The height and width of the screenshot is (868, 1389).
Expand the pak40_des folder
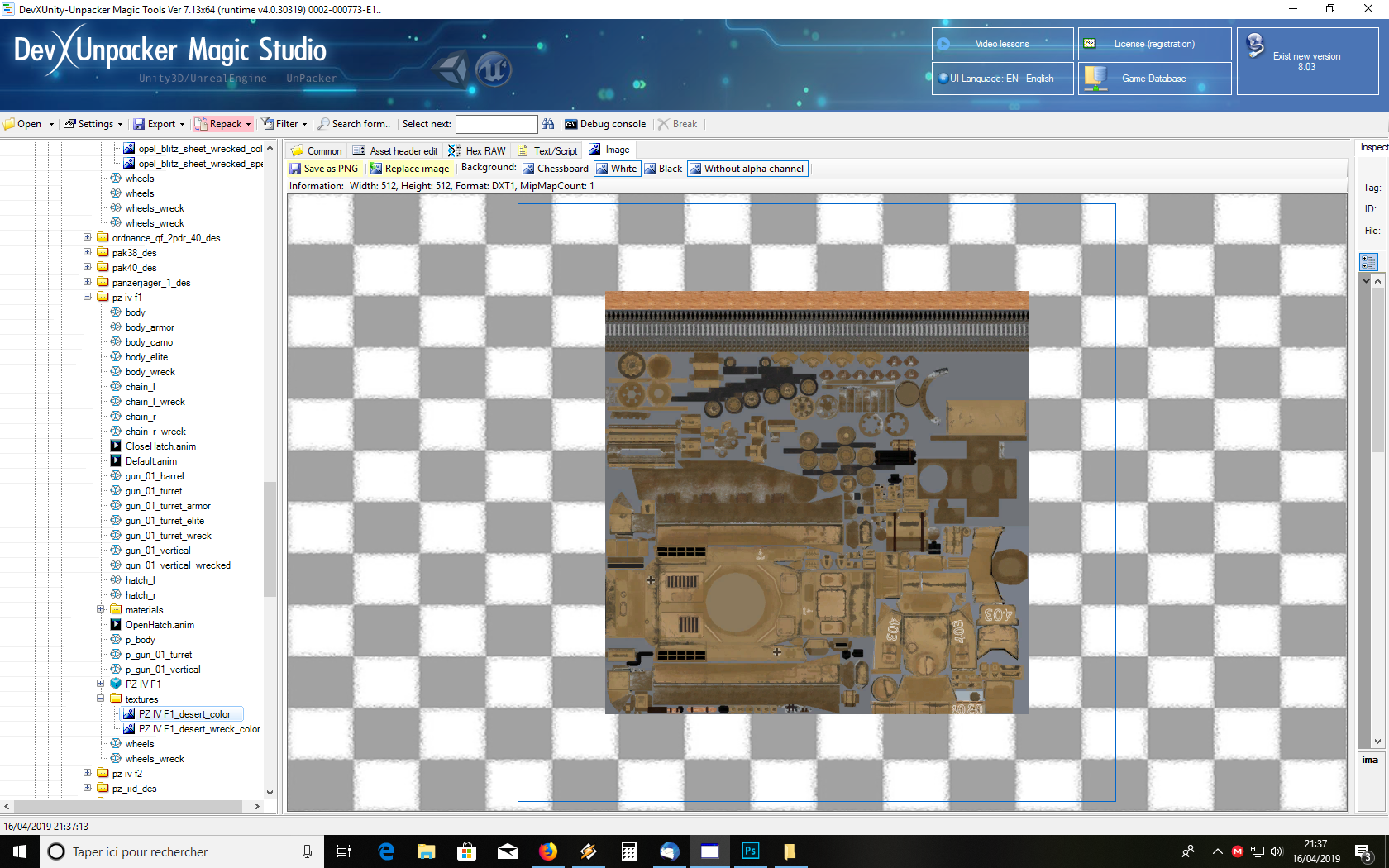click(x=88, y=268)
